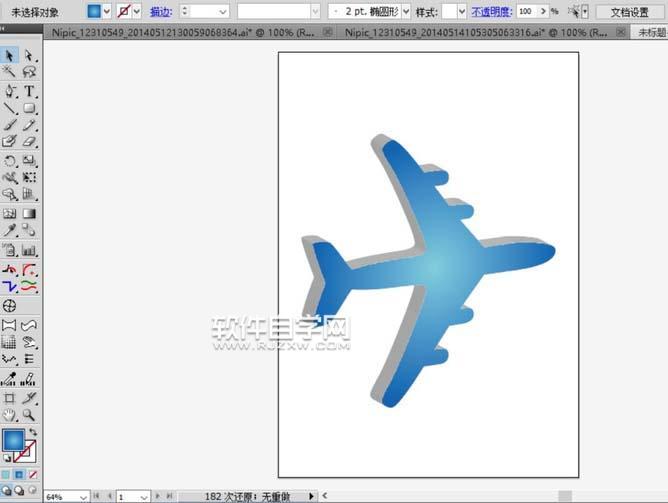Image resolution: width=668 pixels, height=503 pixels.
Task: Switch to Nipic...063316.ai document tab
Action: 476,32
